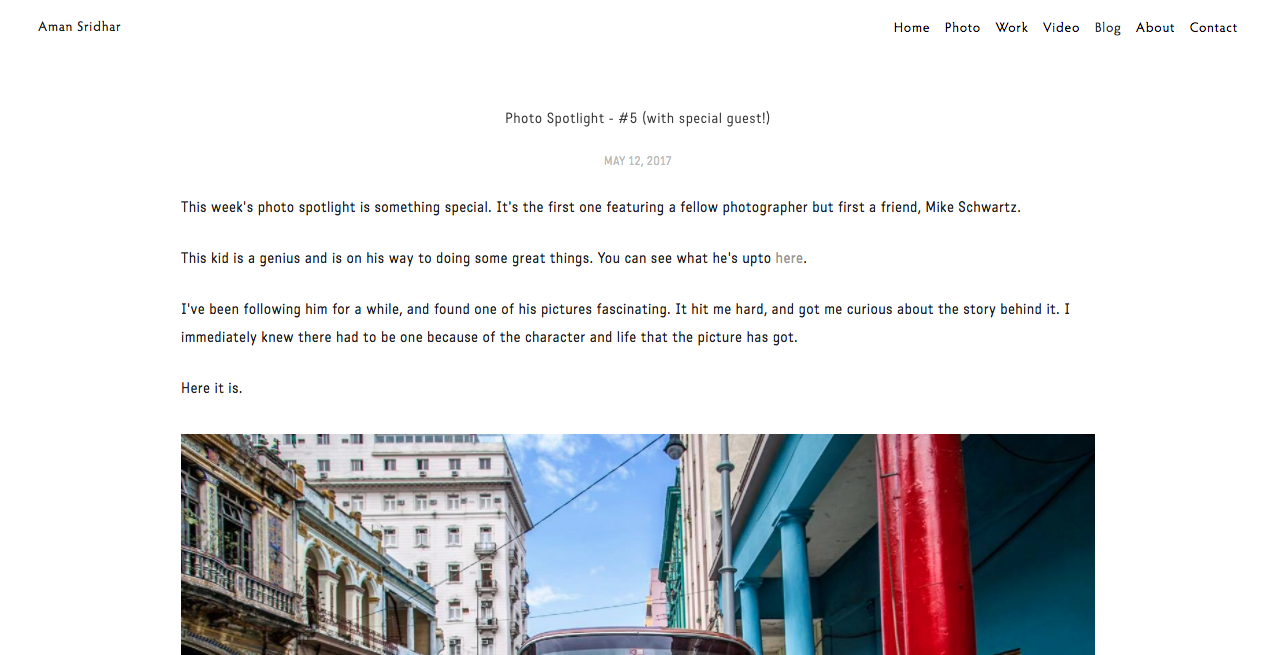
Task: Open the Cuban street photo
Action: [637, 544]
